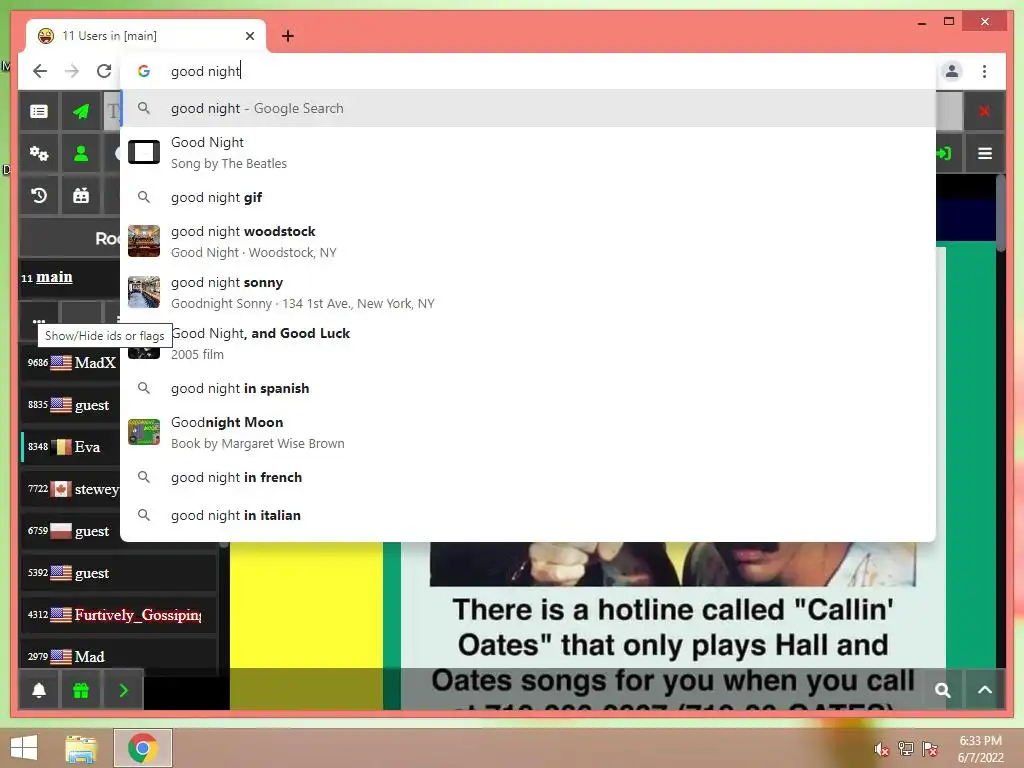Click the Action Center flag icon
The width and height of the screenshot is (1024, 768).
[929, 749]
